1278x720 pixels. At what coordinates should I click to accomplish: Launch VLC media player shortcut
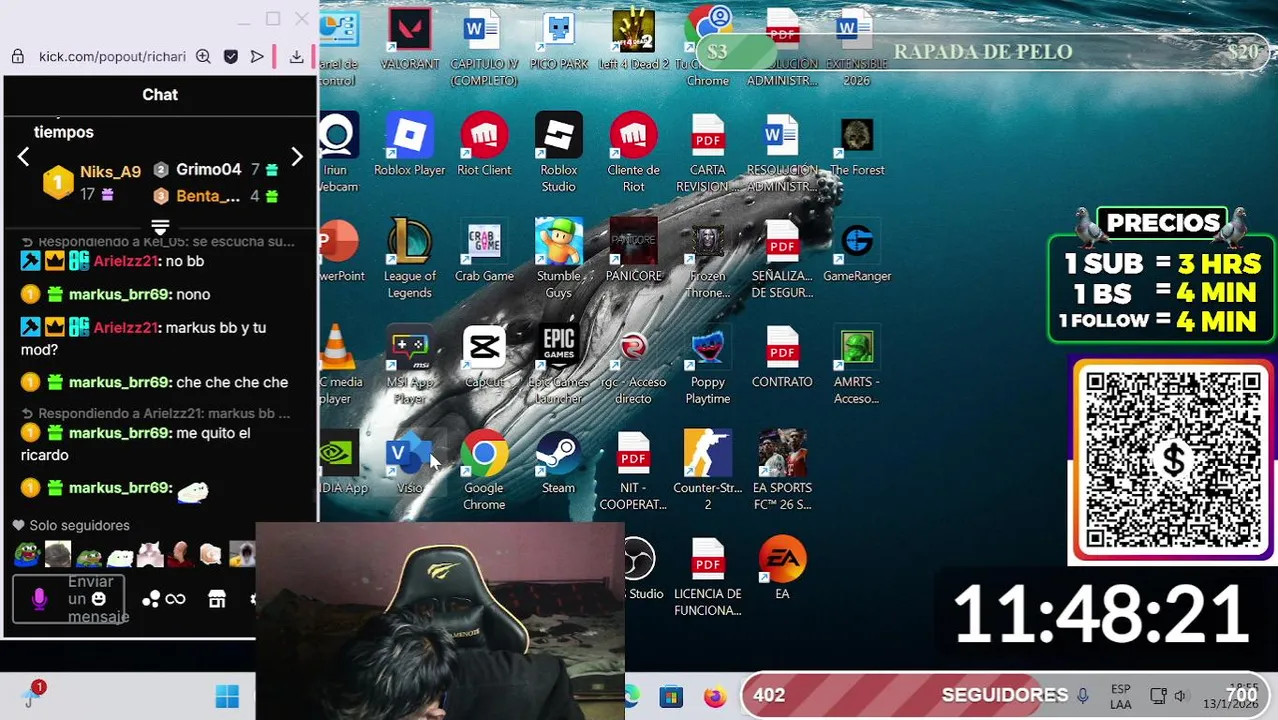point(339,366)
